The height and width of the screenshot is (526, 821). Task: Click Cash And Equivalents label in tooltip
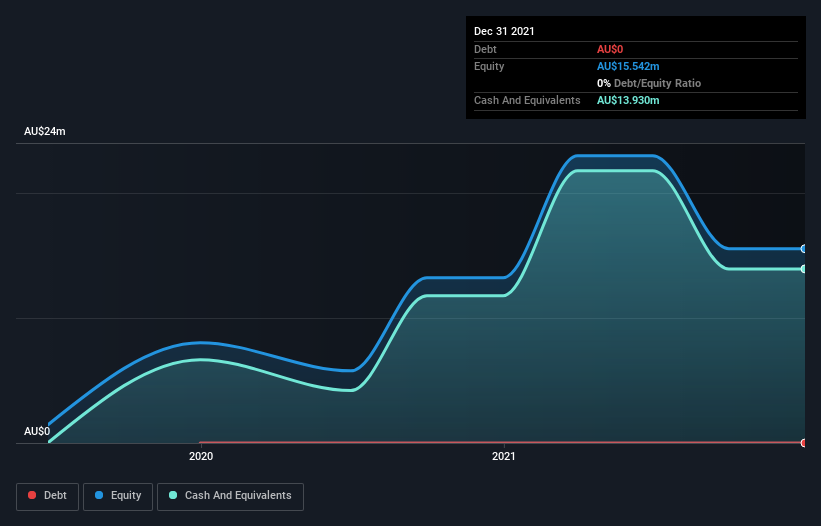pos(527,100)
